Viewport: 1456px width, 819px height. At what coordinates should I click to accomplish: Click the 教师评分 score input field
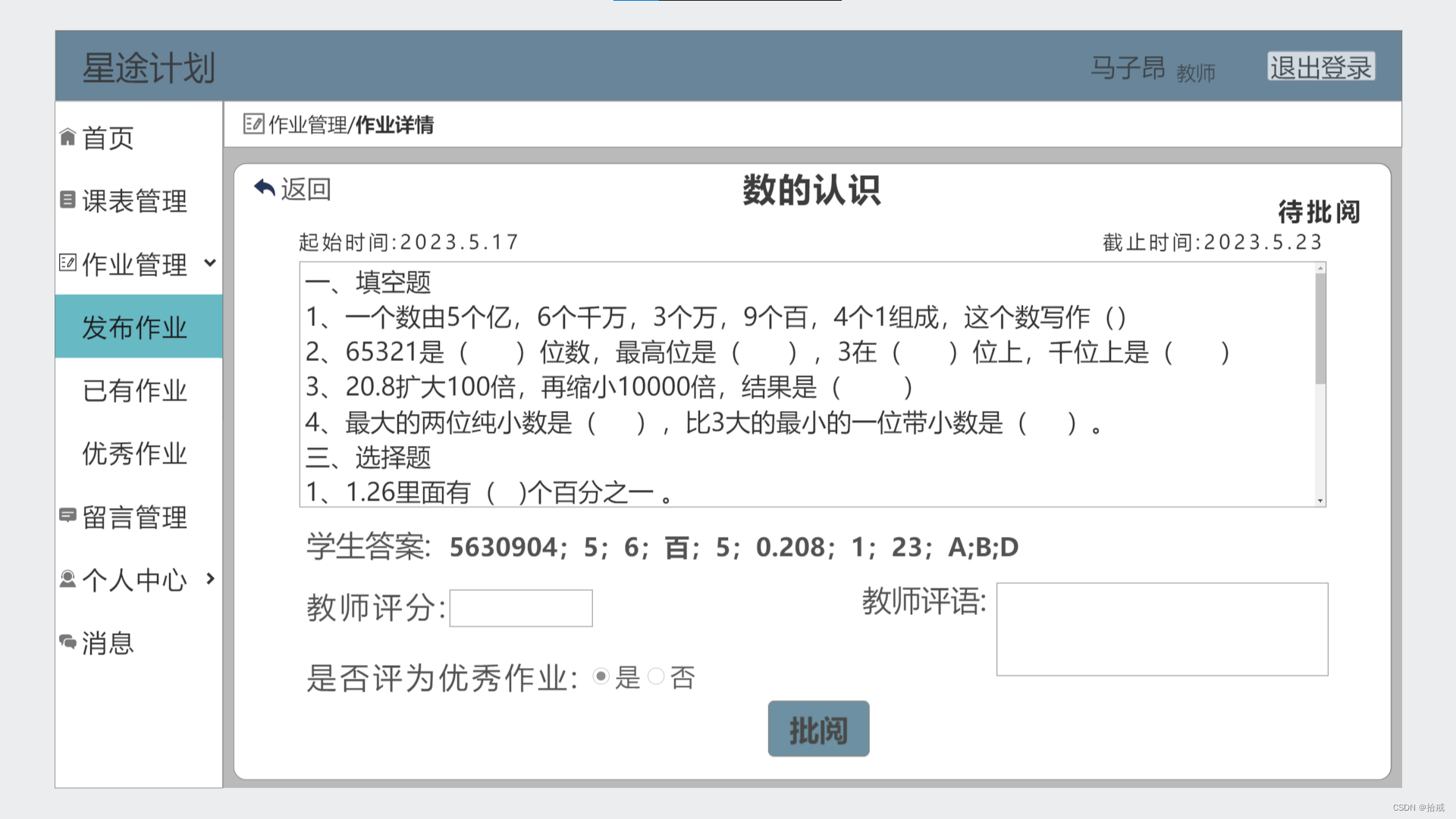[x=521, y=608]
